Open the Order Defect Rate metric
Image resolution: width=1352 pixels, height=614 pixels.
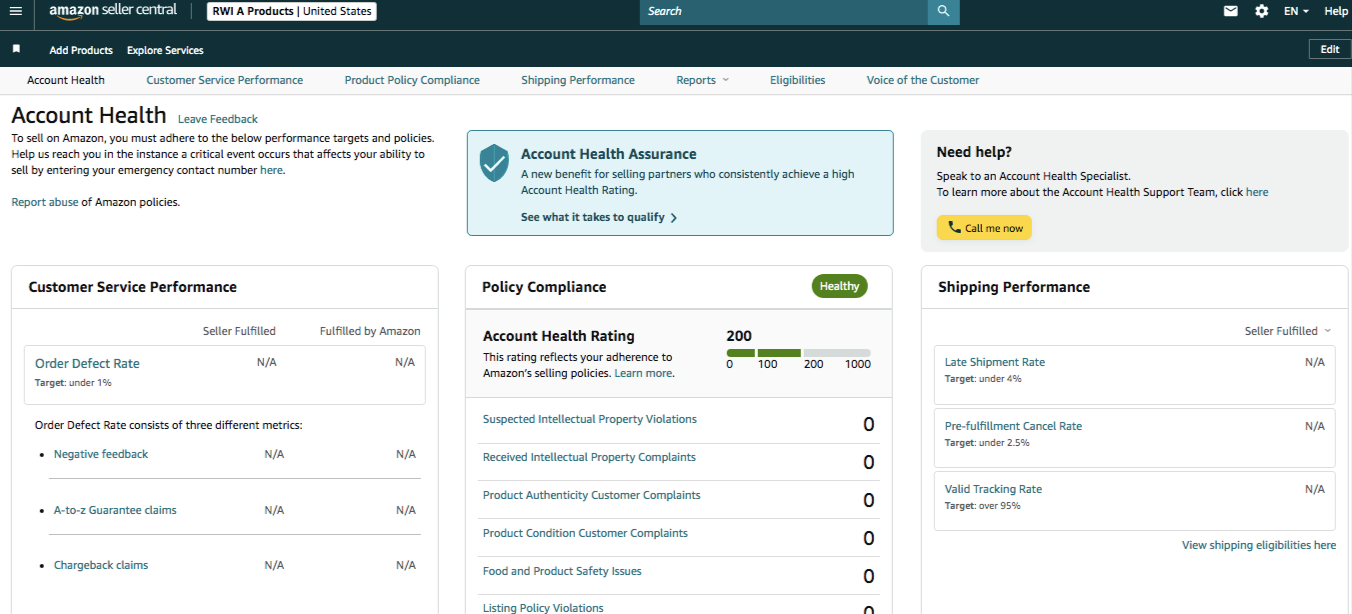click(87, 364)
